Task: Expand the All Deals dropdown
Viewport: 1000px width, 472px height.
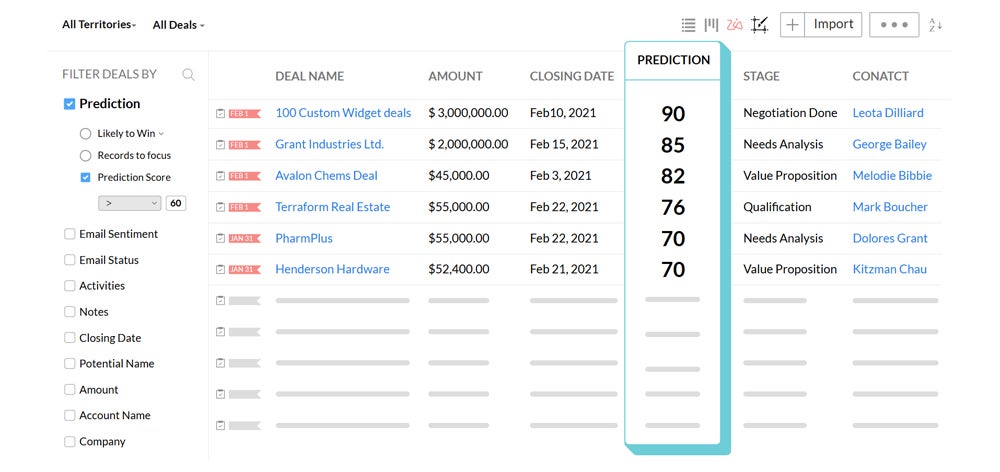Action: [x=178, y=25]
